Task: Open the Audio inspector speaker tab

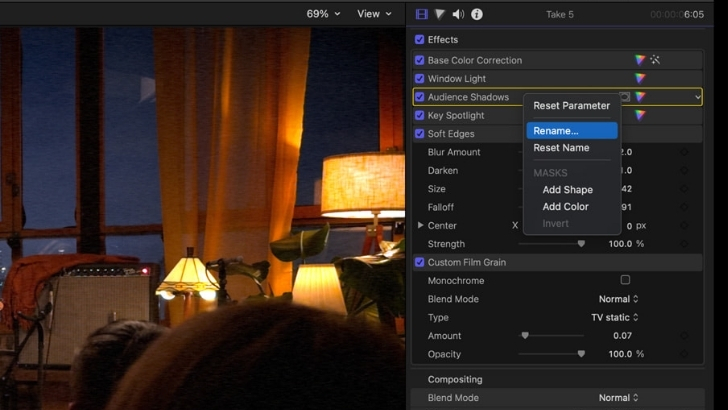Action: tap(458, 14)
